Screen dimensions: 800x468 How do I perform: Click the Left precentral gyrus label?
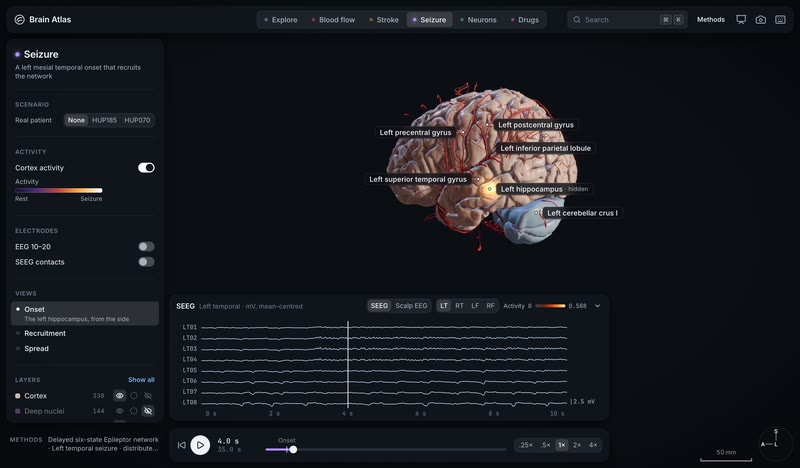tap(415, 132)
